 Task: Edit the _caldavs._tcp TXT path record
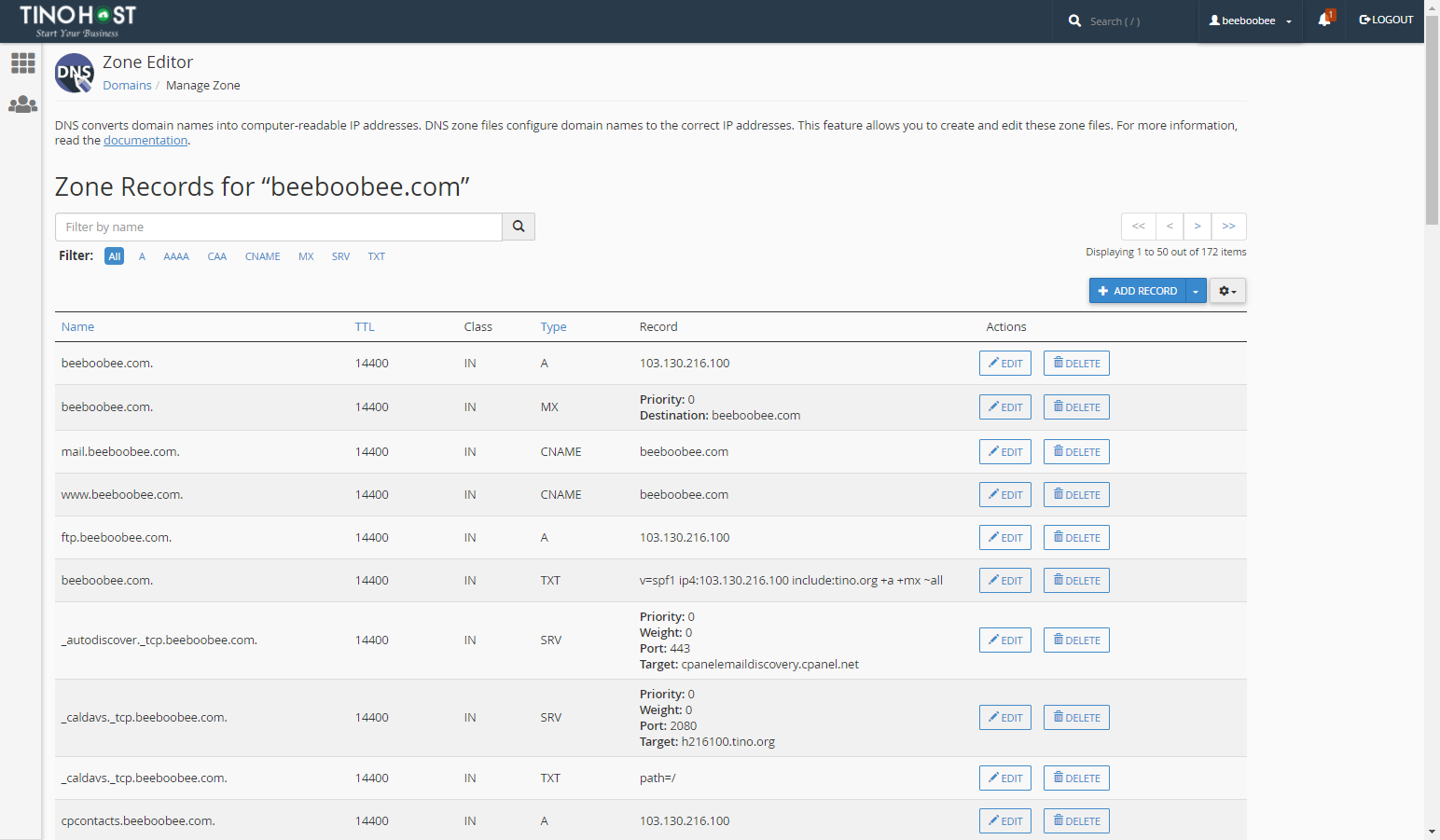pyautogui.click(x=1005, y=778)
